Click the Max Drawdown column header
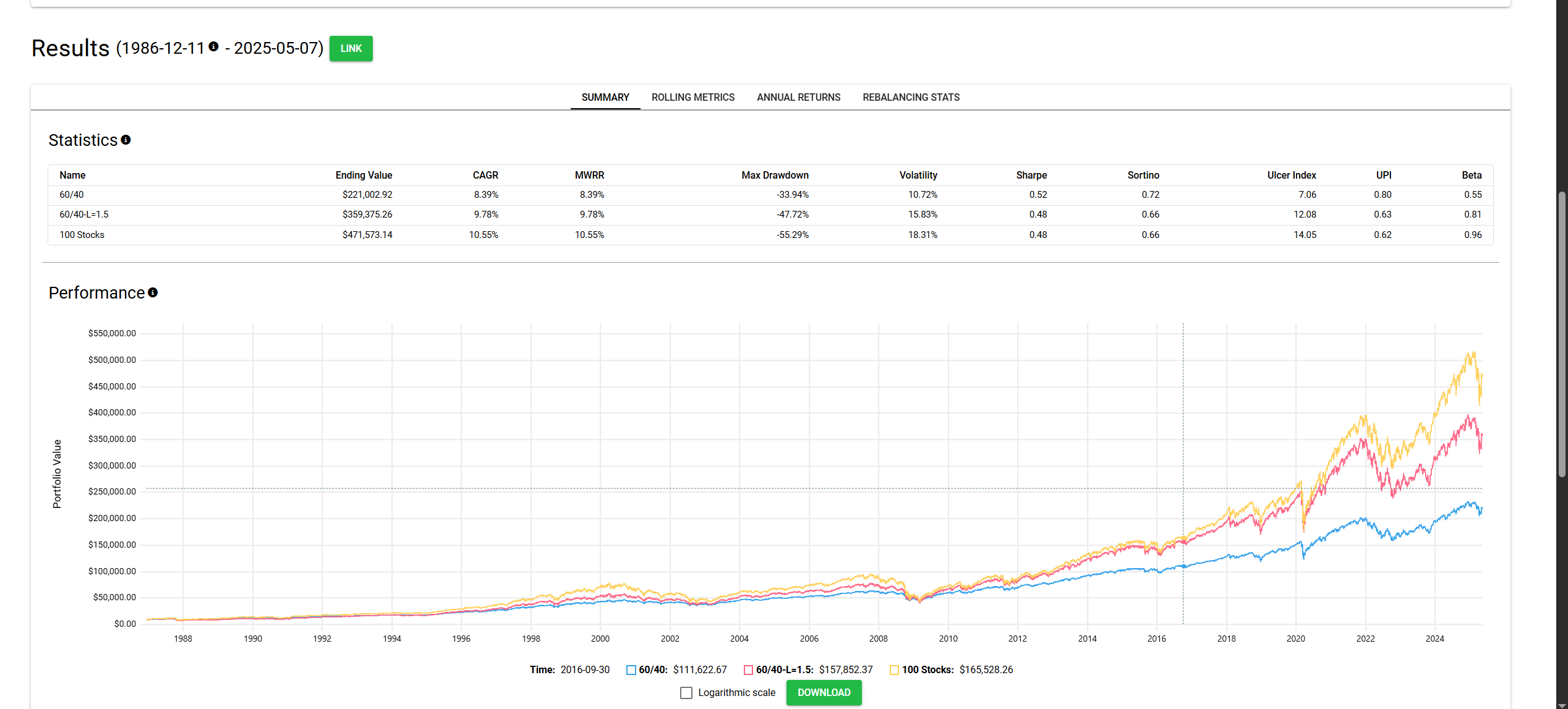This screenshot has width=1568, height=709. point(775,176)
